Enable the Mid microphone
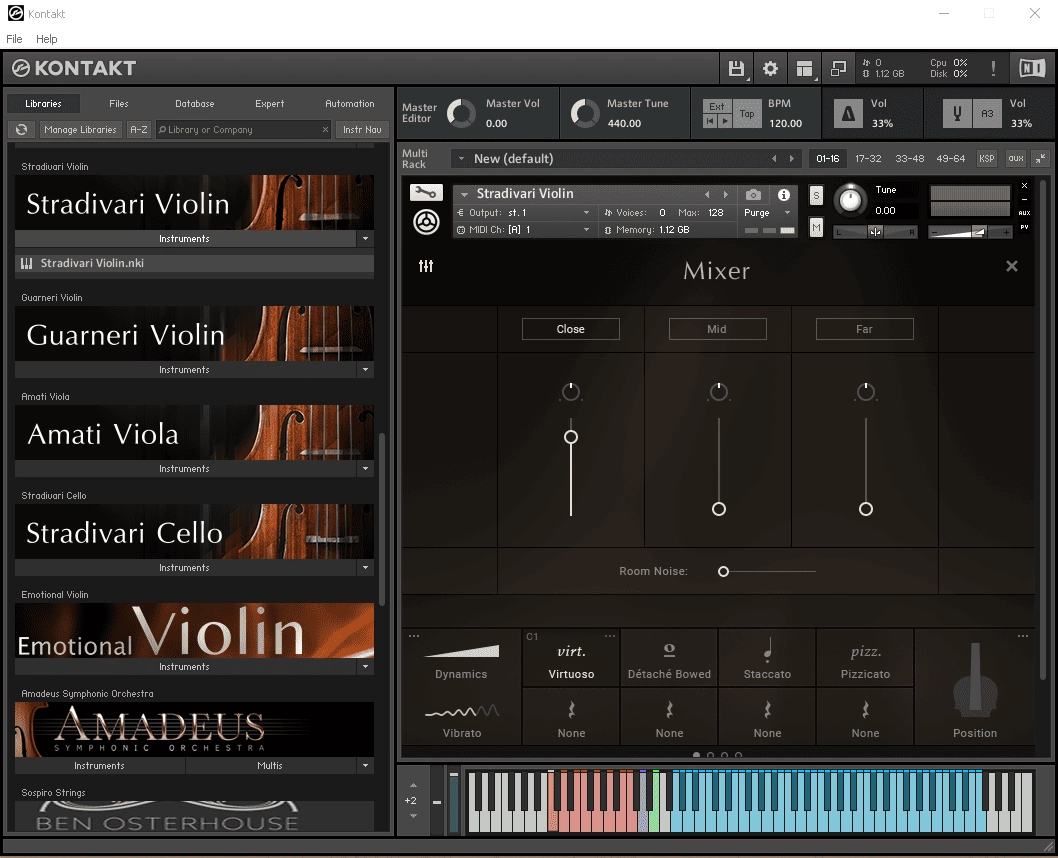Screen dimensions: 1058x858 717,329
